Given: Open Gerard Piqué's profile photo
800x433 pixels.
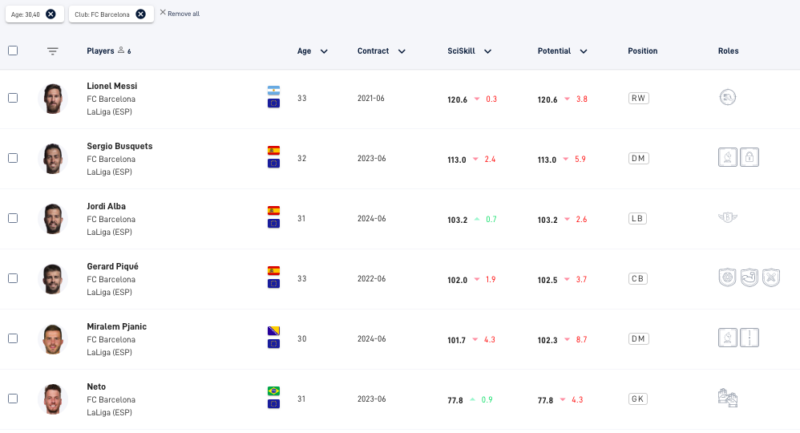Looking at the screenshot, I should [53, 279].
